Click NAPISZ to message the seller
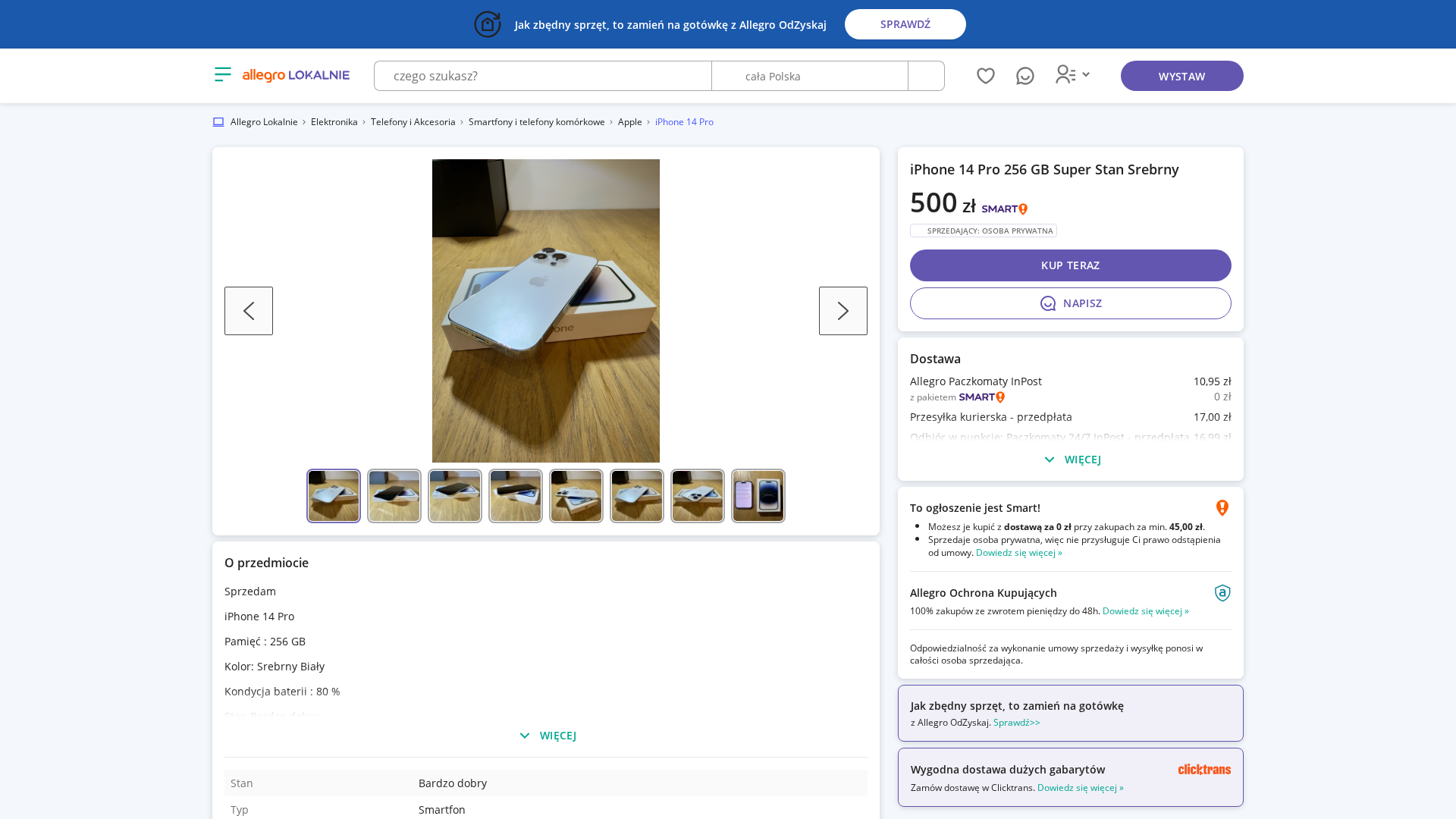1456x819 pixels. [1071, 303]
